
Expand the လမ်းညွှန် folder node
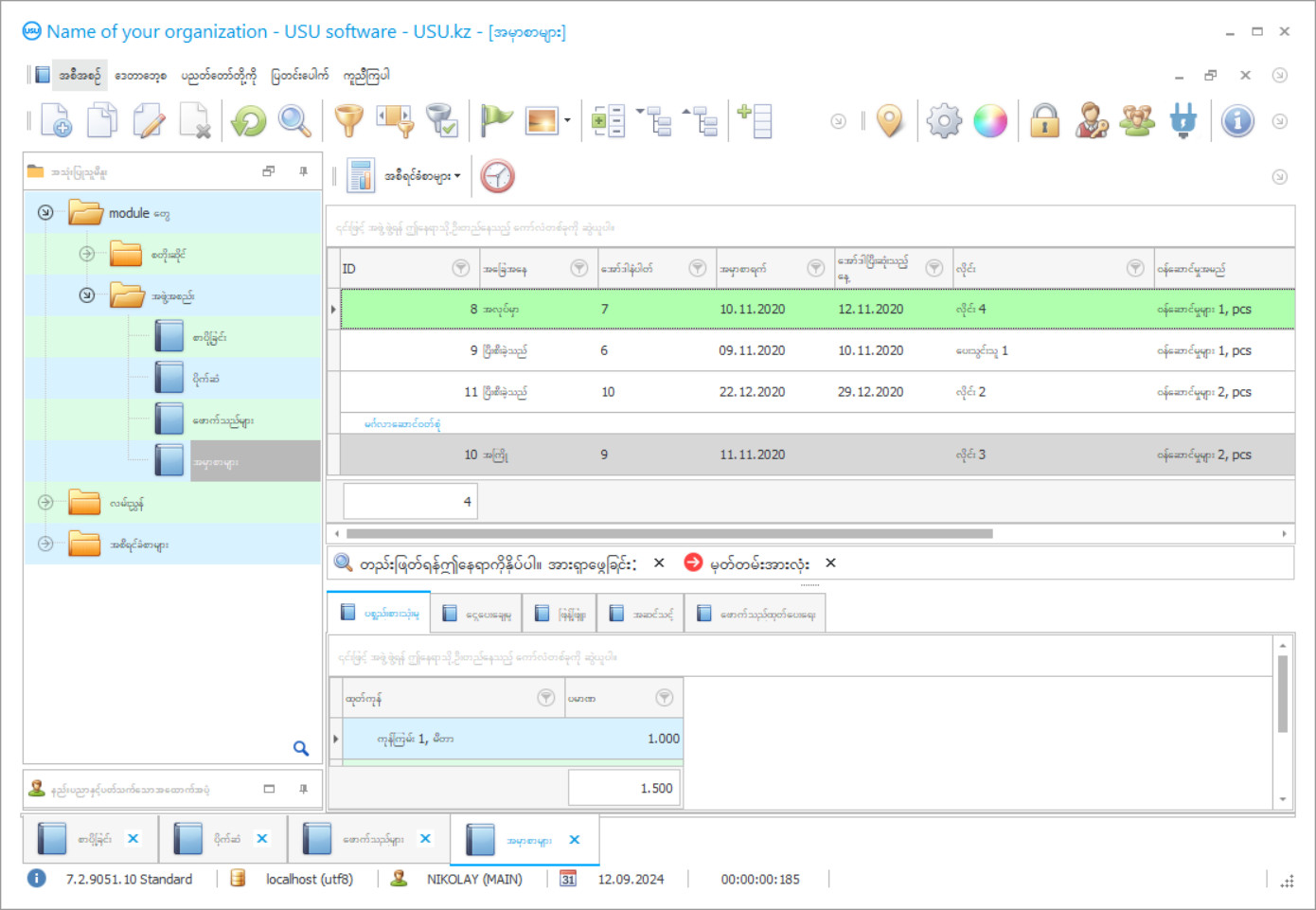[45, 503]
